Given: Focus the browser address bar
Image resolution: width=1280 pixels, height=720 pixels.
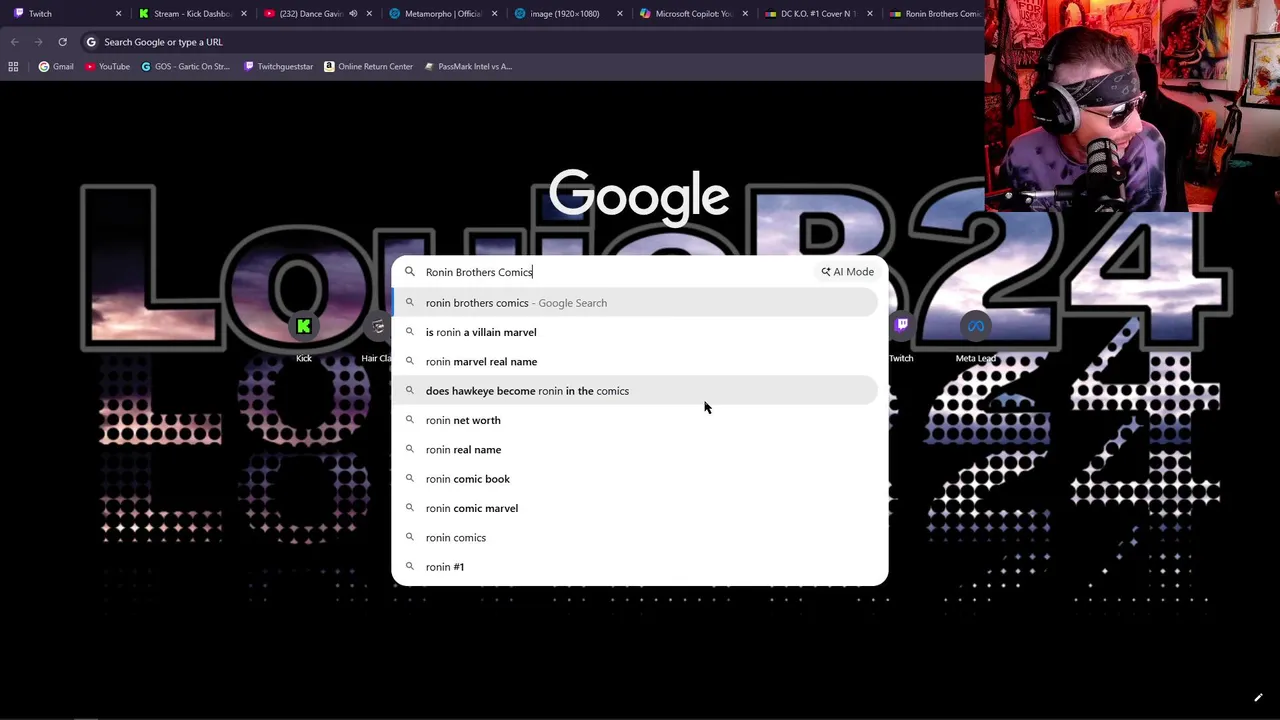Looking at the screenshot, I should coord(530,42).
